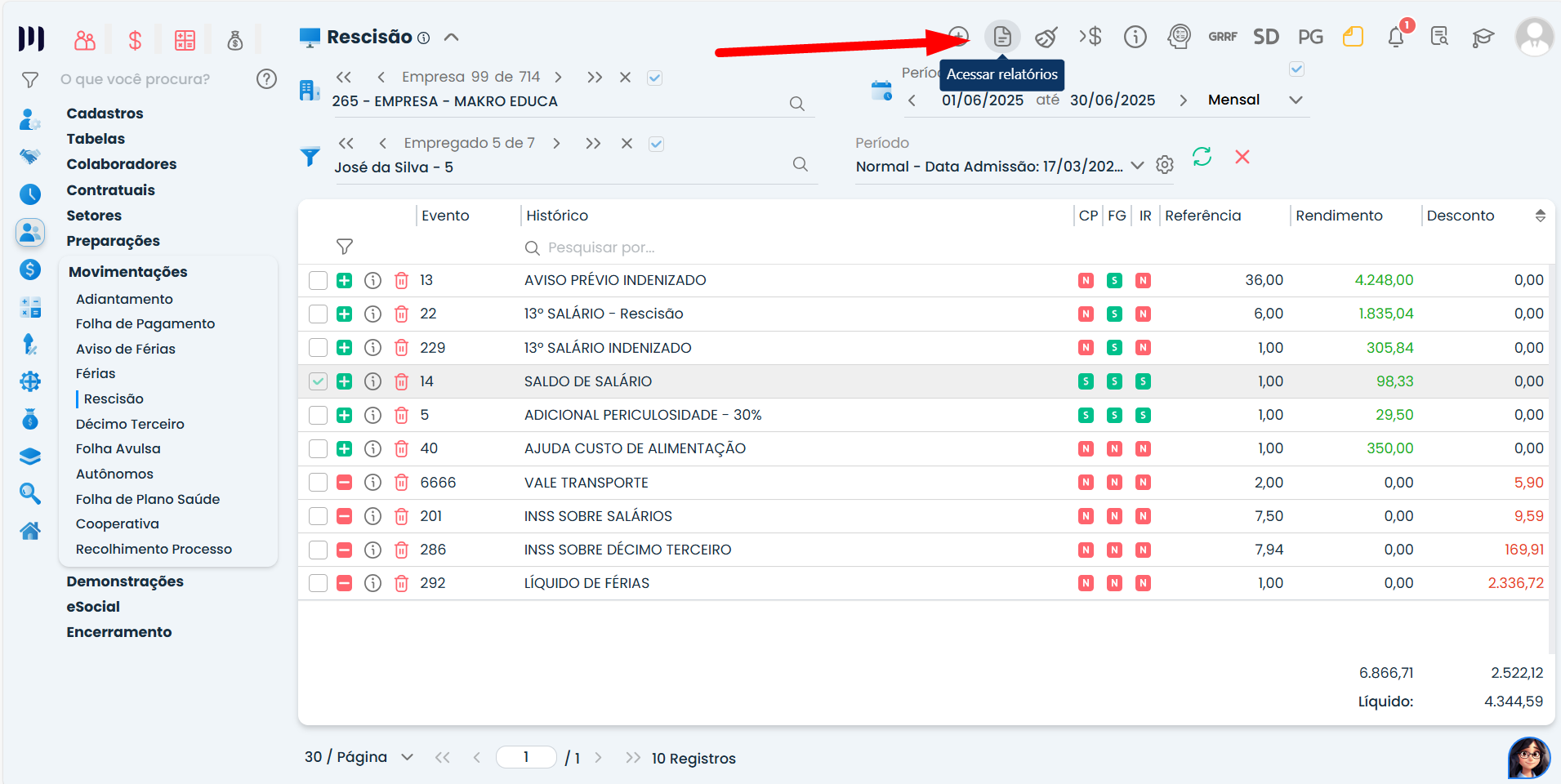
Task: Open the notifications bell
Action: (1396, 37)
